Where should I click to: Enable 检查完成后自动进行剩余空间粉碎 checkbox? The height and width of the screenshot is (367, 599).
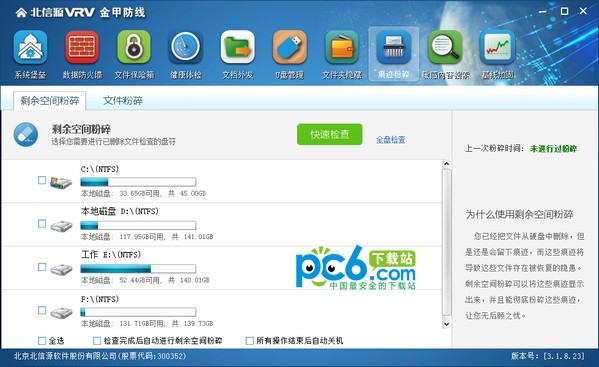97,341
